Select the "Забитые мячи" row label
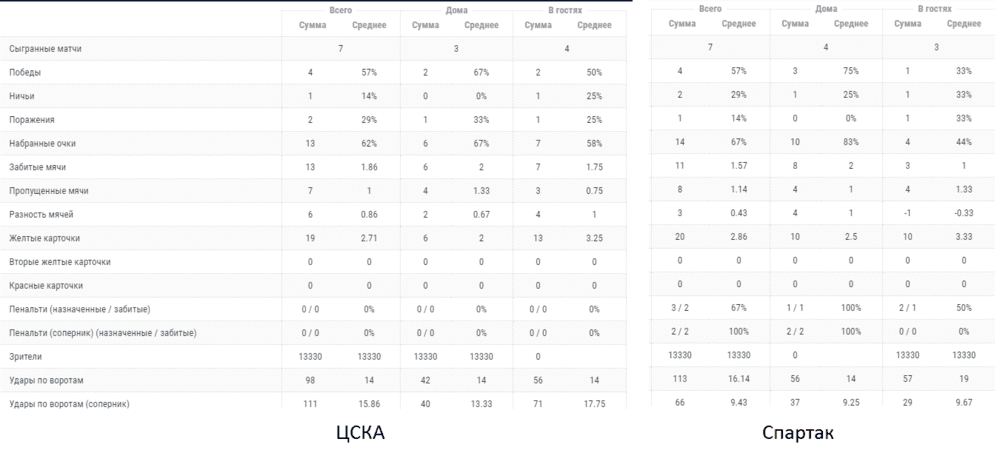This screenshot has width=1000, height=450. click(x=37, y=167)
